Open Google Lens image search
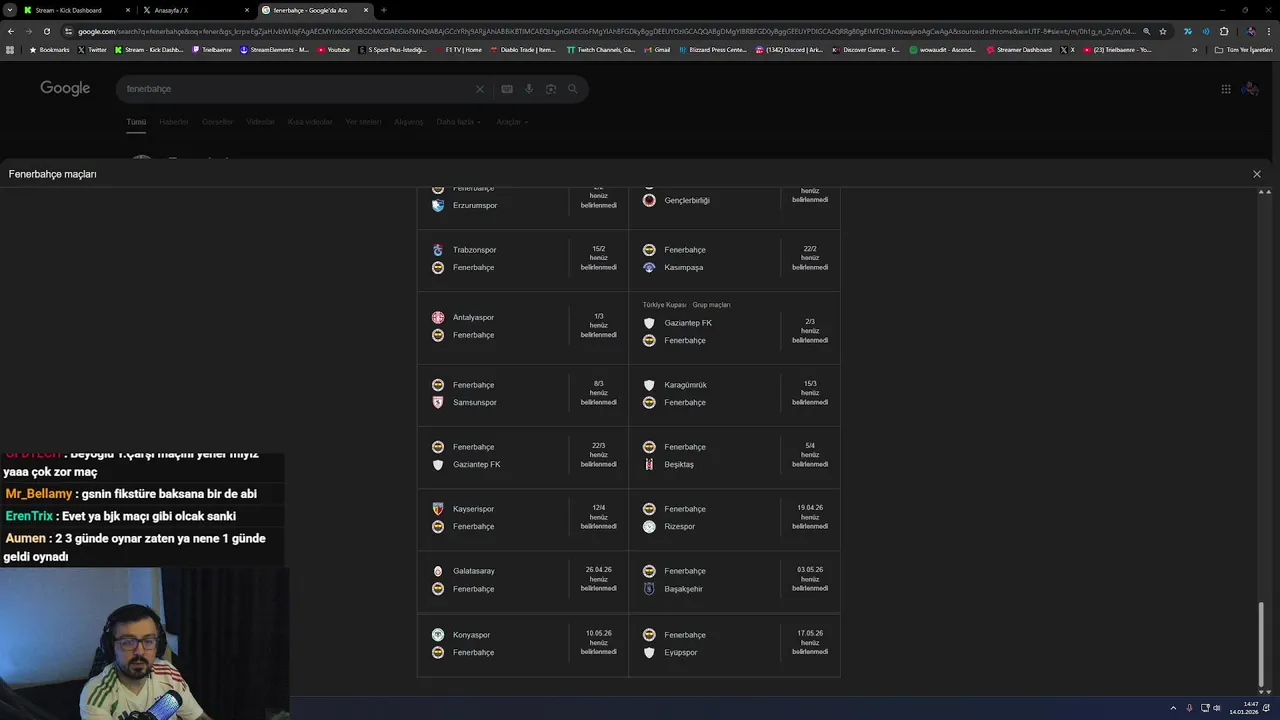This screenshot has height=720, width=1280. pos(551,89)
